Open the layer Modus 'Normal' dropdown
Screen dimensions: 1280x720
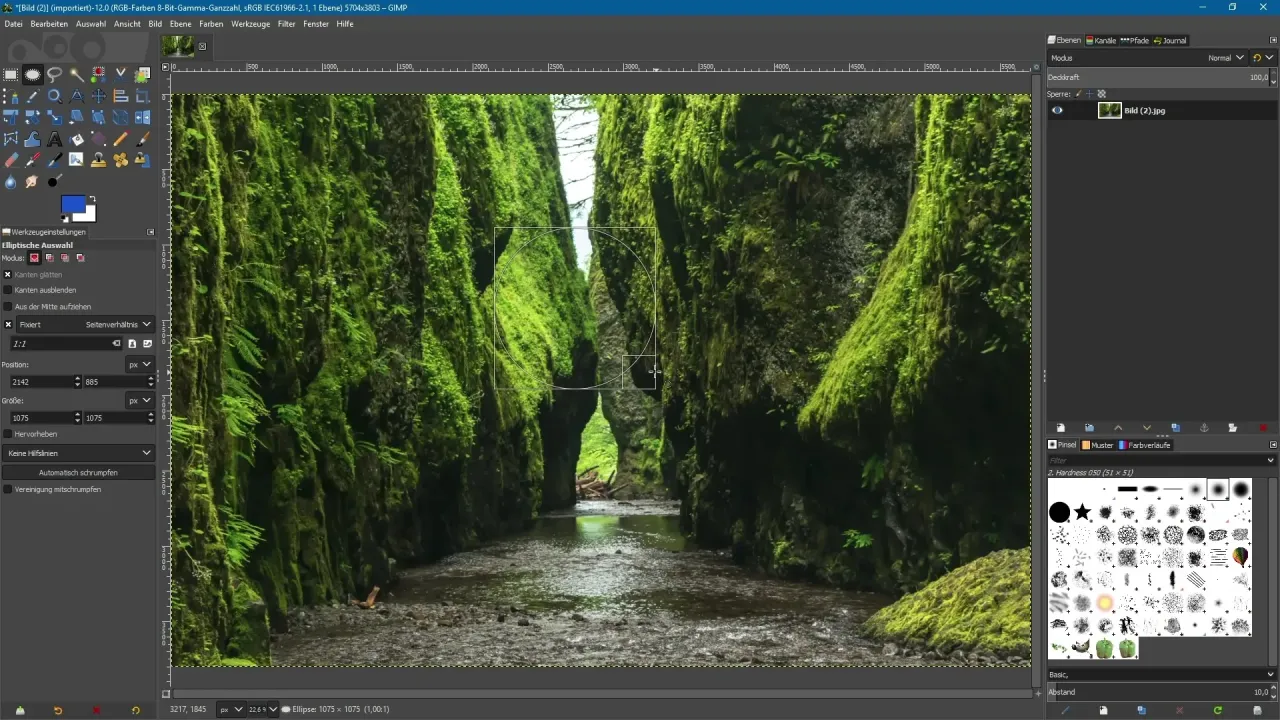1225,58
